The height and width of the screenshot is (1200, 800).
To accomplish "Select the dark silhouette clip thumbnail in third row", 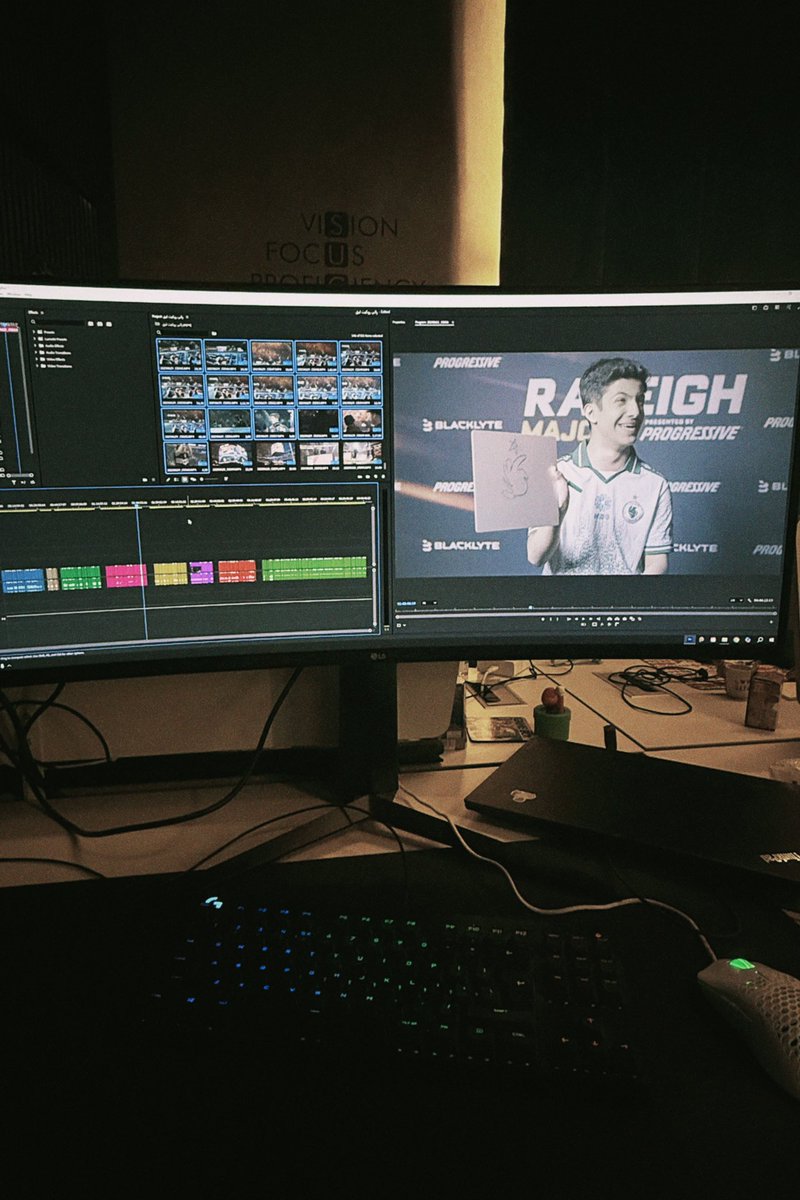I will coord(361,424).
